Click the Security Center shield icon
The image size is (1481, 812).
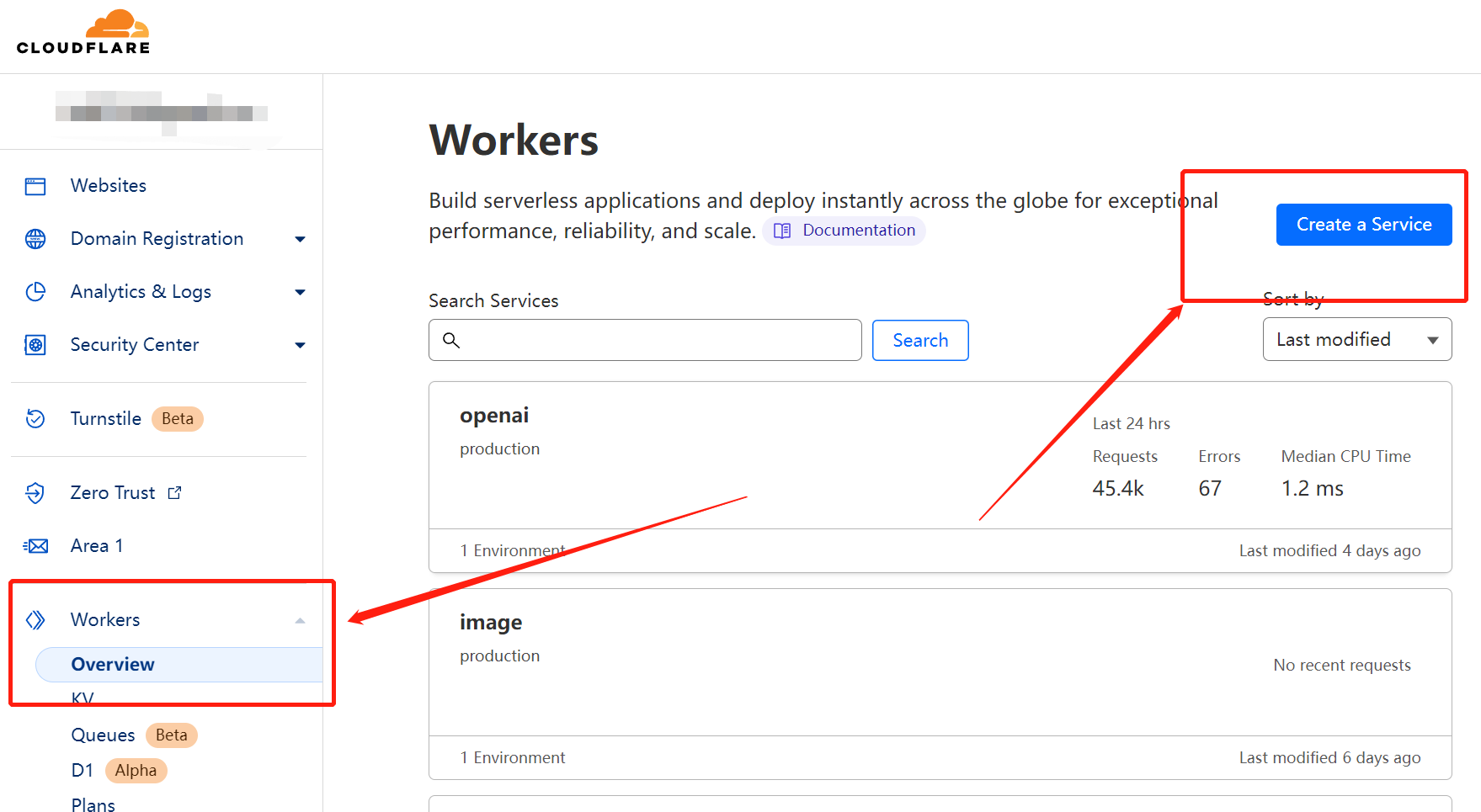[35, 345]
